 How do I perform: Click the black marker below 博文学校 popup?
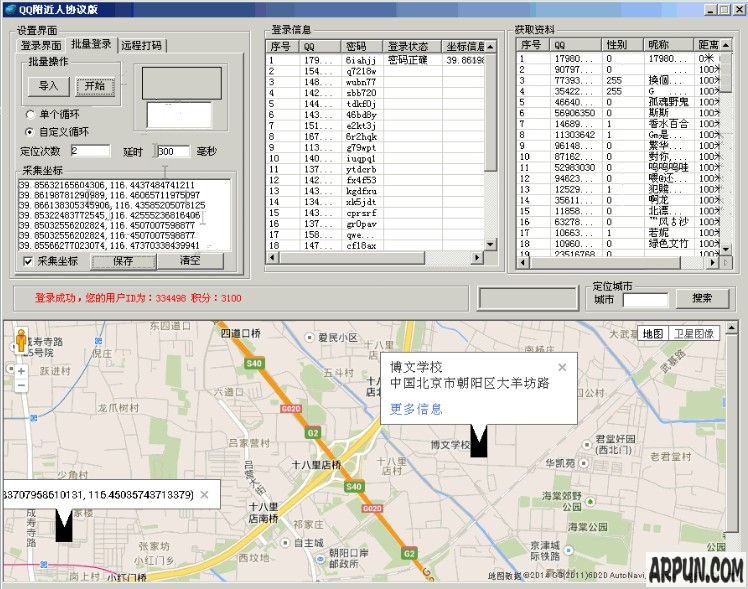(479, 441)
